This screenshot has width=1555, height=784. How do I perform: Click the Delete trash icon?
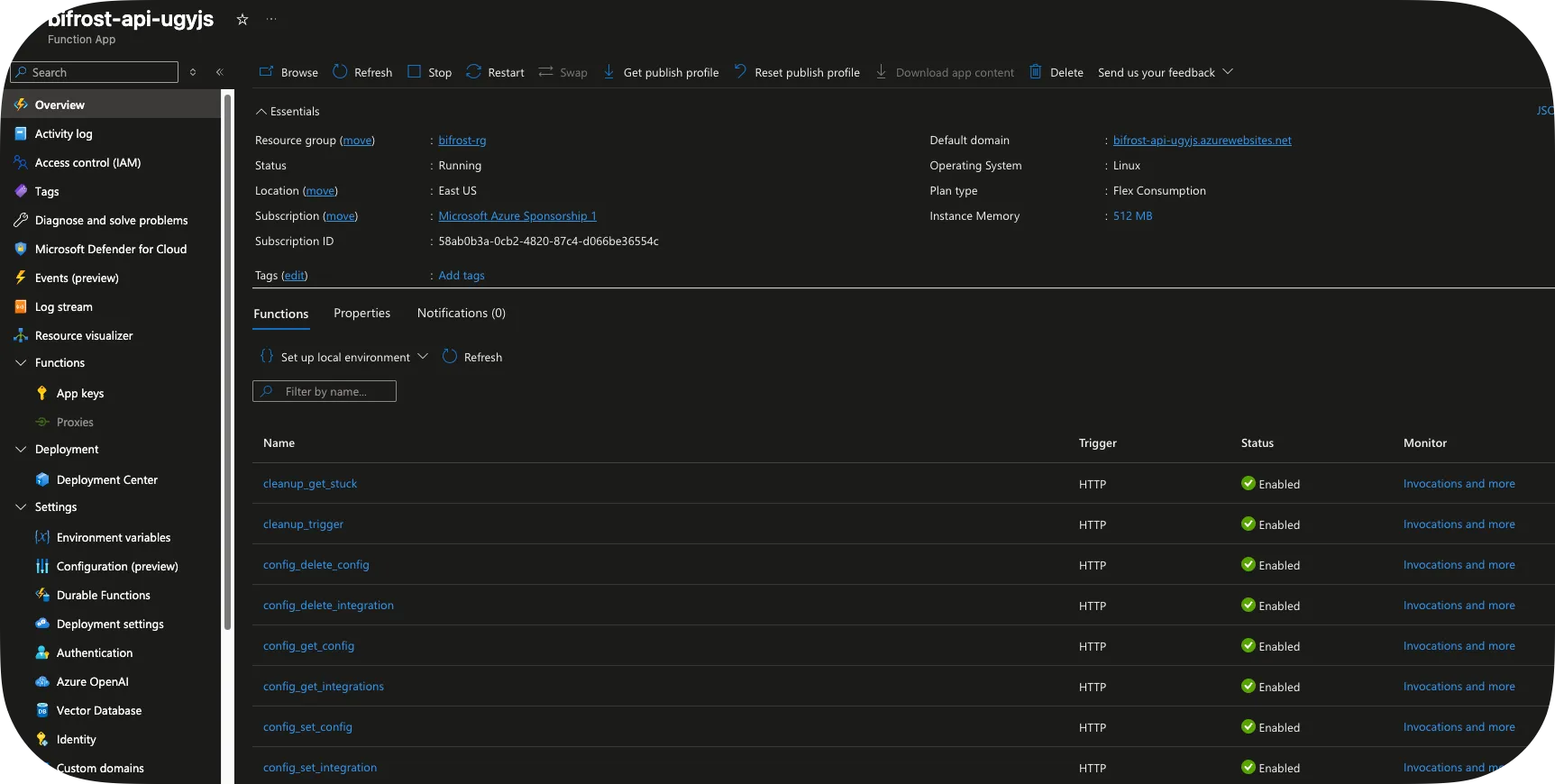pos(1036,72)
